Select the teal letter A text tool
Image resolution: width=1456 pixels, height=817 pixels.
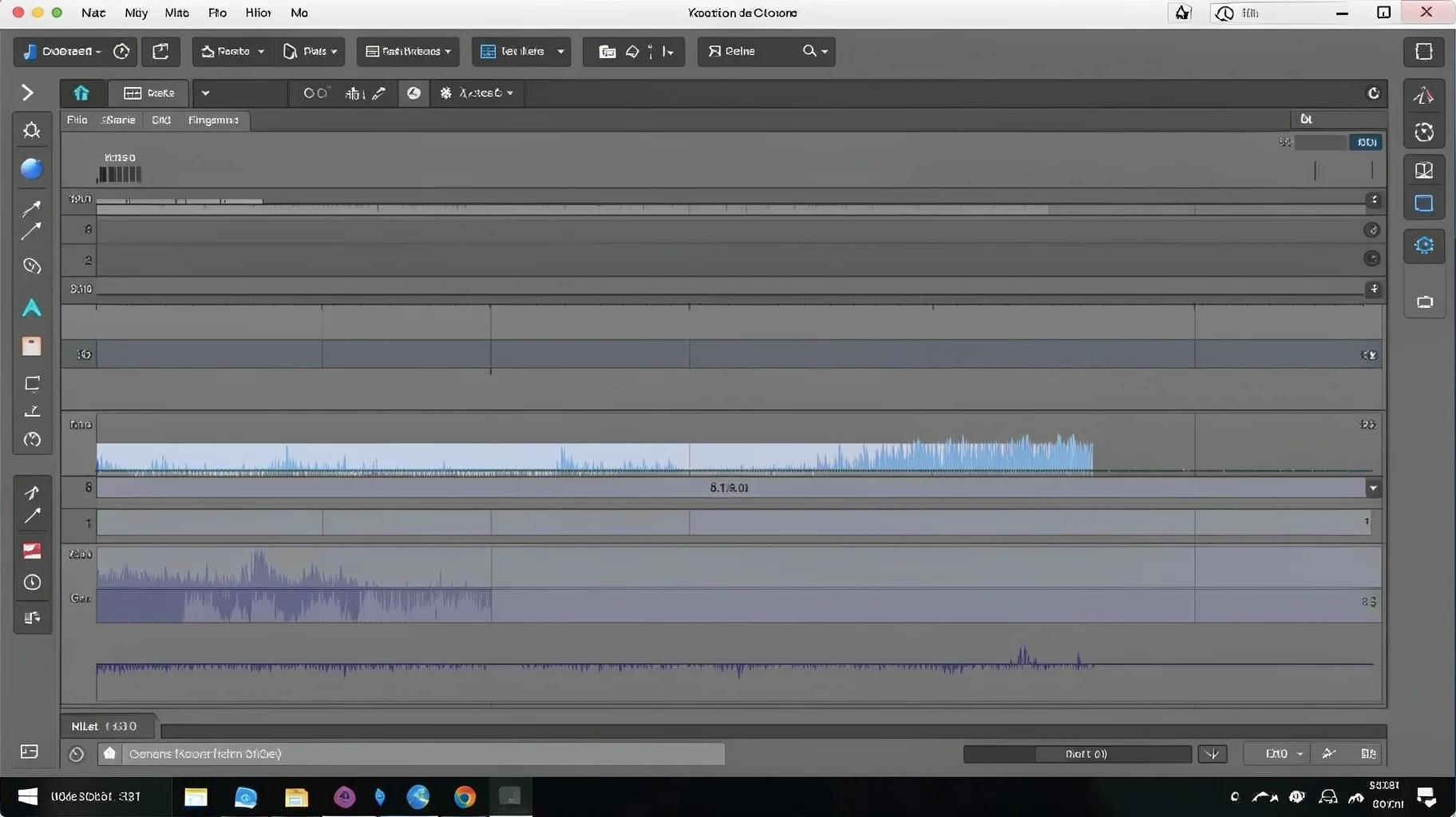click(31, 308)
